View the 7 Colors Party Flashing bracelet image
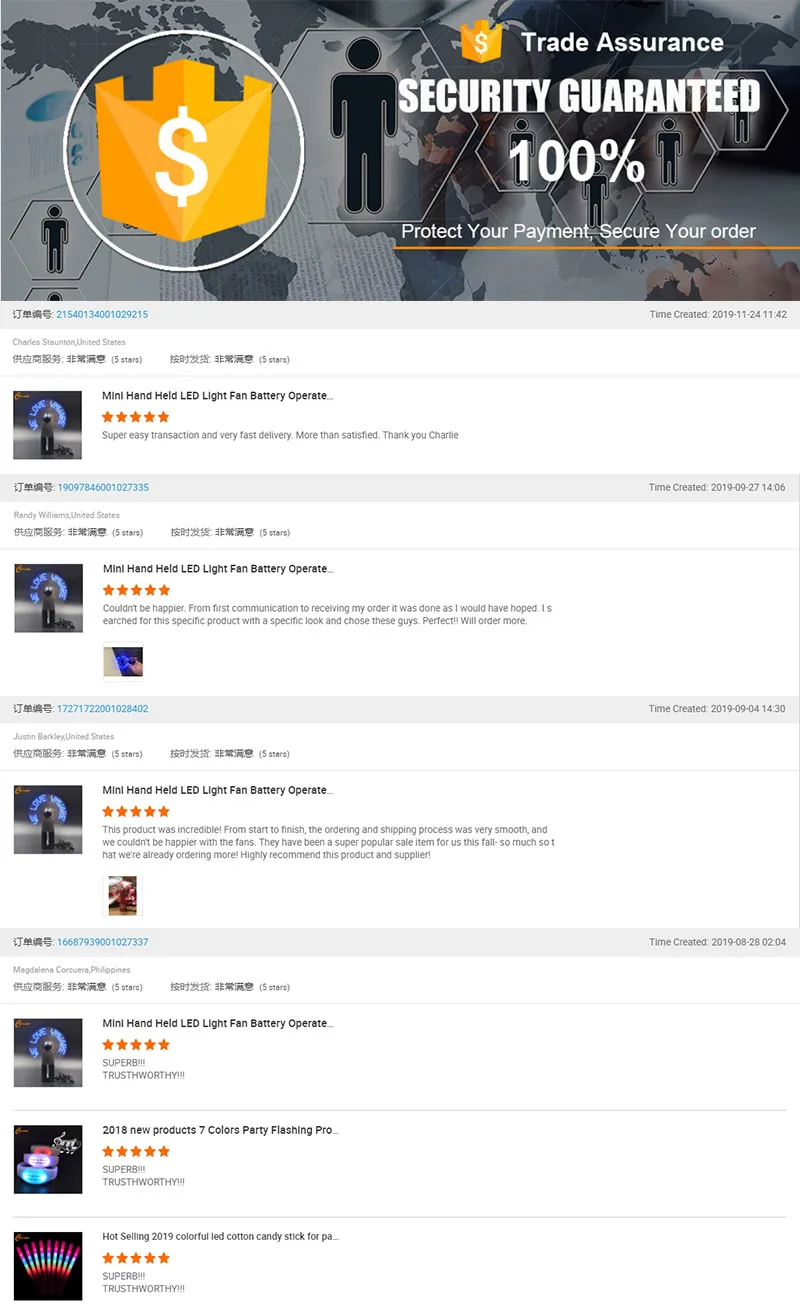Viewport: 800px width, 1313px height. click(x=48, y=1160)
